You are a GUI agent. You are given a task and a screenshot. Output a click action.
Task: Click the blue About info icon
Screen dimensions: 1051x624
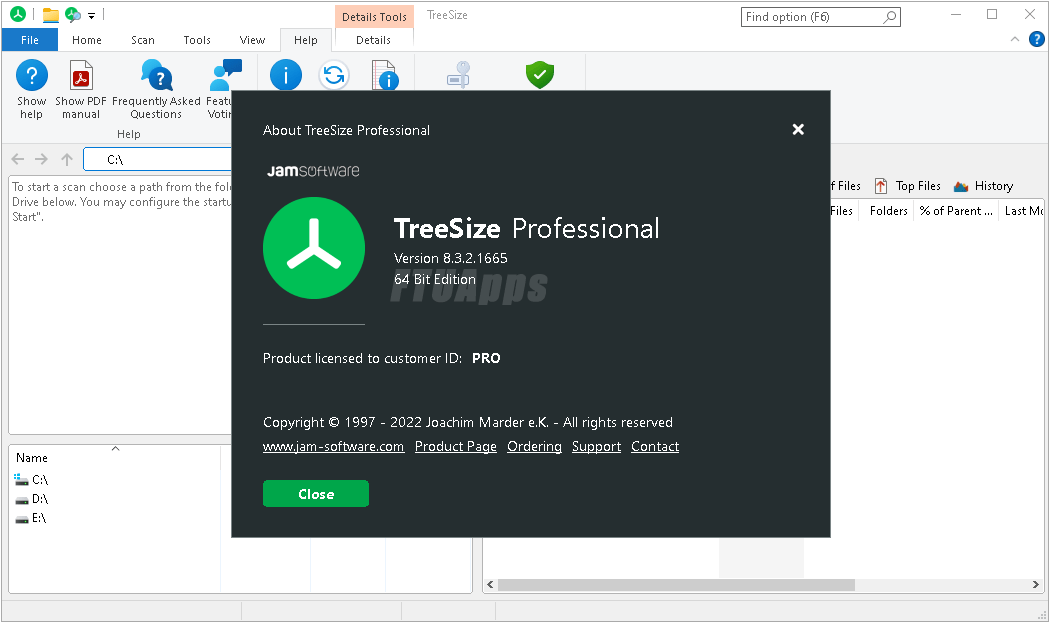coord(286,75)
